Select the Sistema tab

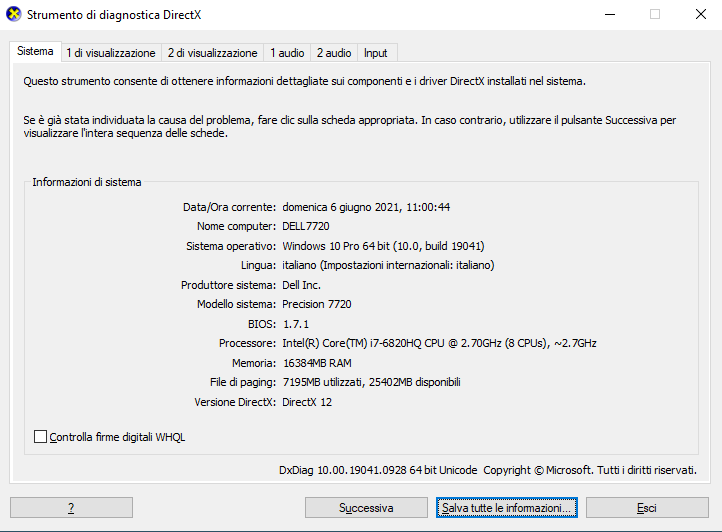coord(35,51)
